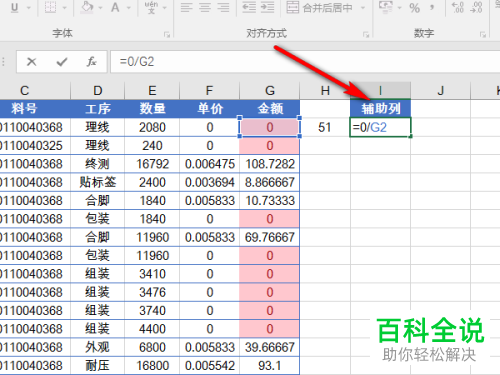Click the 贴标签 process cell

point(97,182)
